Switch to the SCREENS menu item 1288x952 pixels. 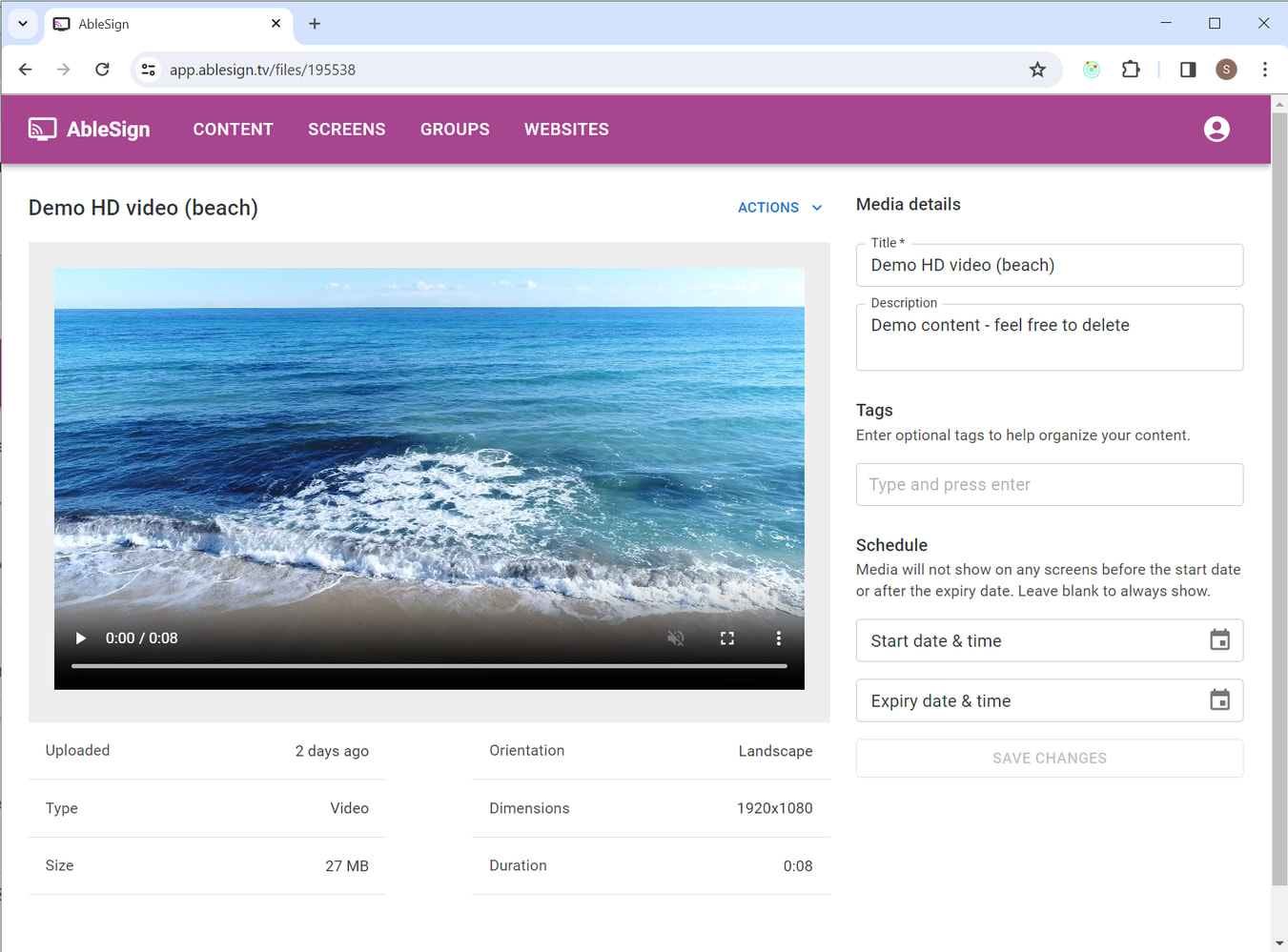(346, 129)
